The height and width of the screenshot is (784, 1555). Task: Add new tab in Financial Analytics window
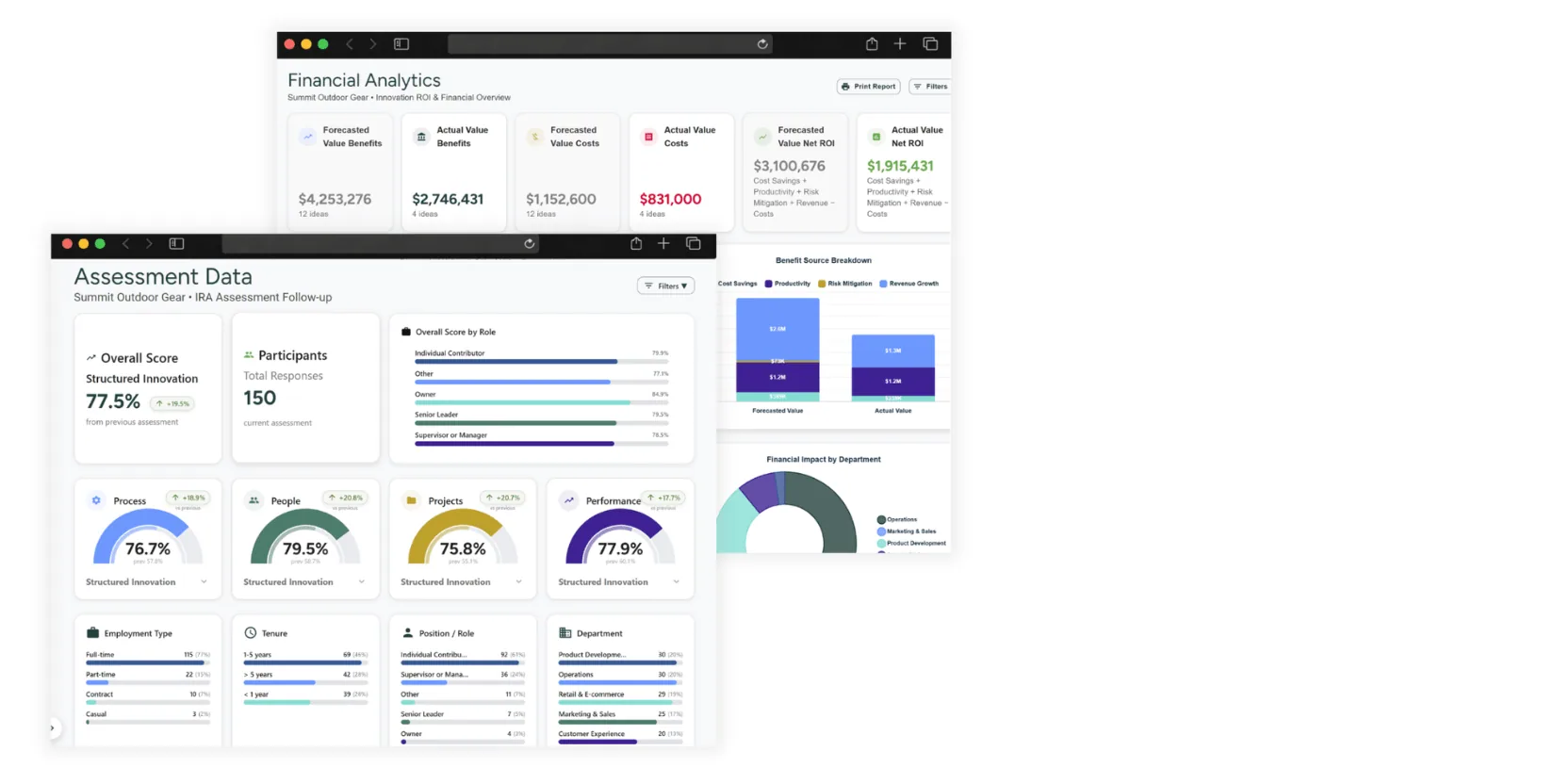[x=900, y=43]
